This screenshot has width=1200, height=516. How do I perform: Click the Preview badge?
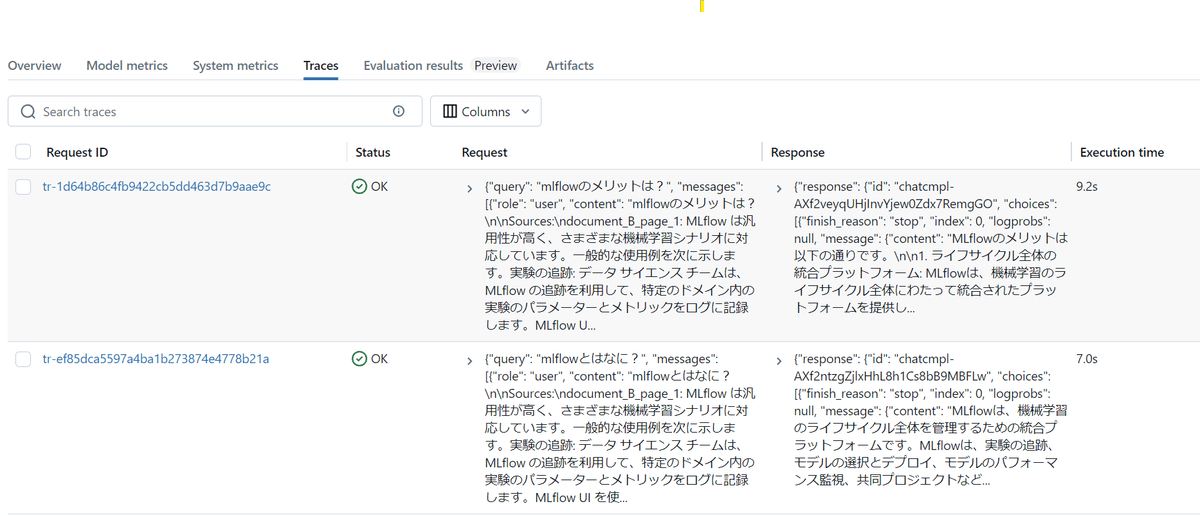[496, 66]
